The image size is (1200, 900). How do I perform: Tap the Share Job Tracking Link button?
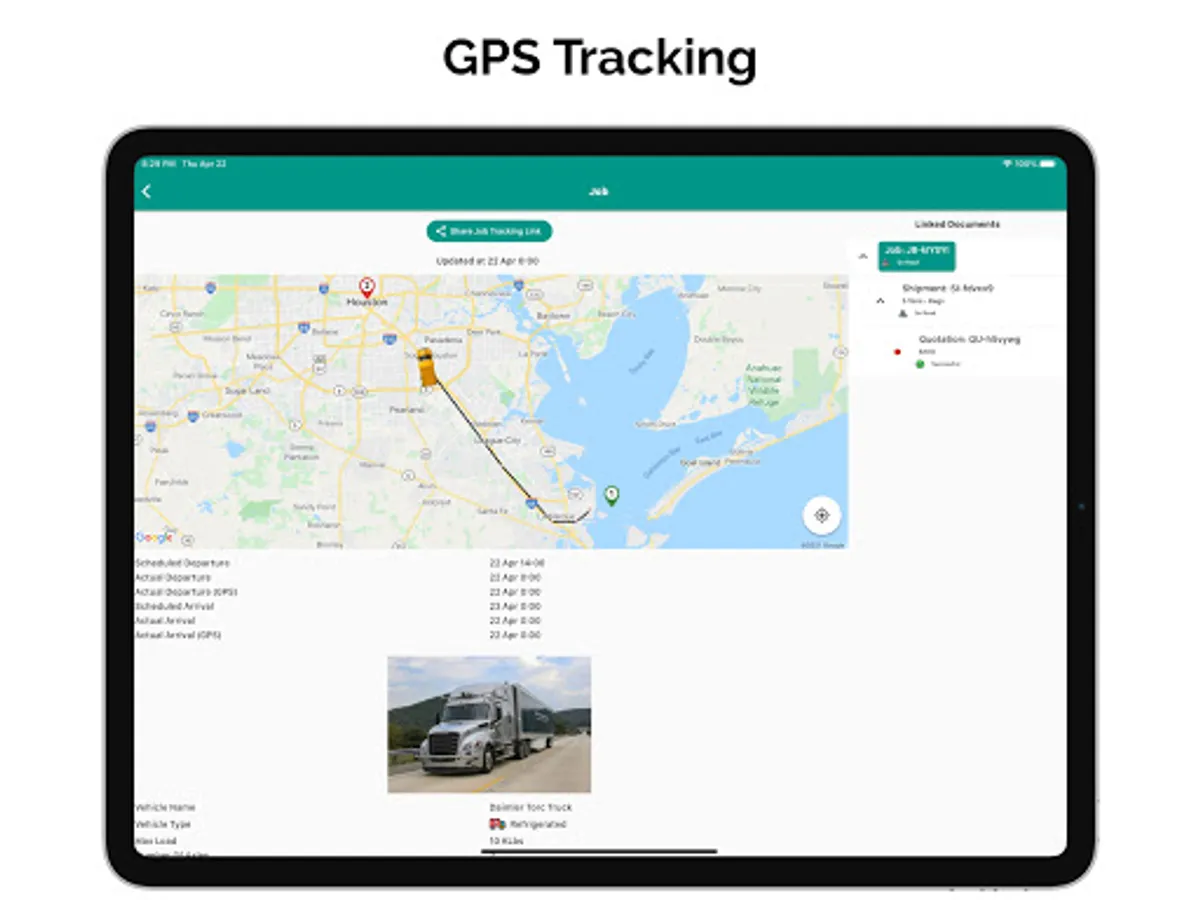(489, 231)
